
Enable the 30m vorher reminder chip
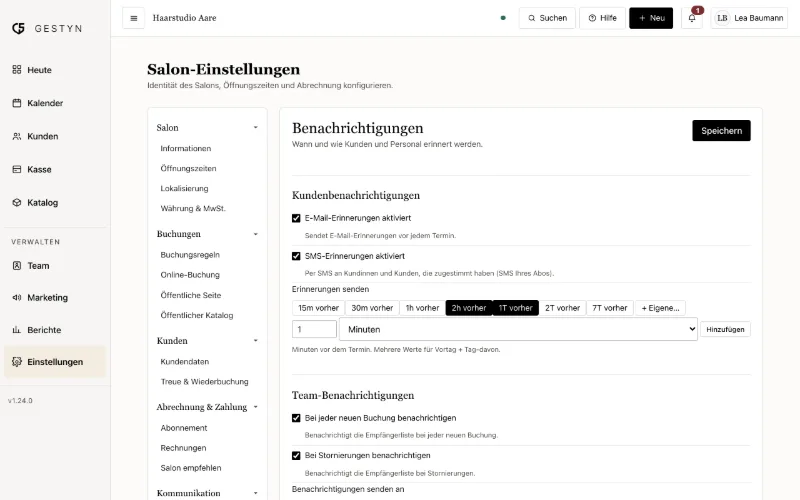click(x=372, y=308)
